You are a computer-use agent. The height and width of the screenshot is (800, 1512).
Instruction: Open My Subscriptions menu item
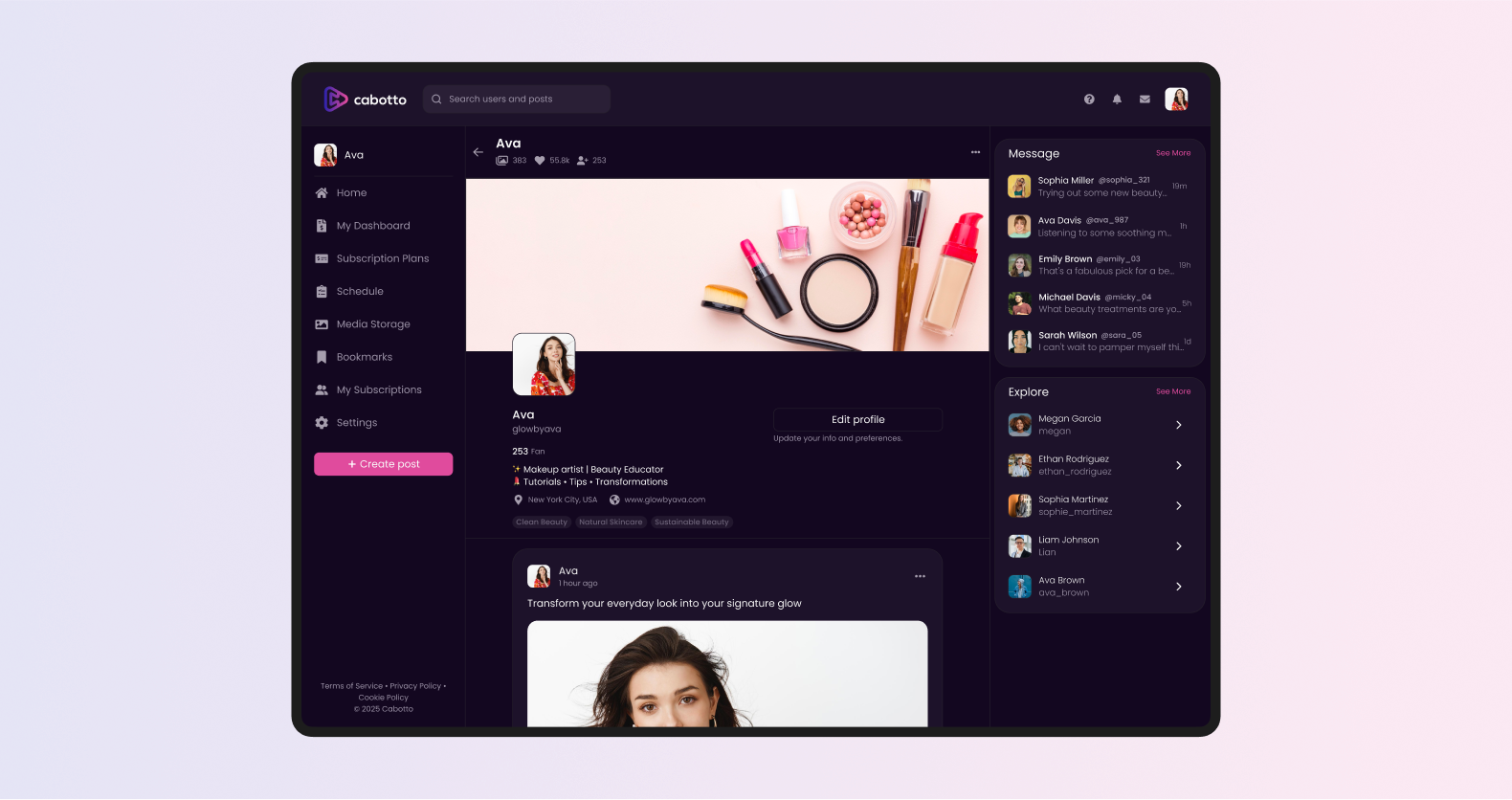coord(379,390)
